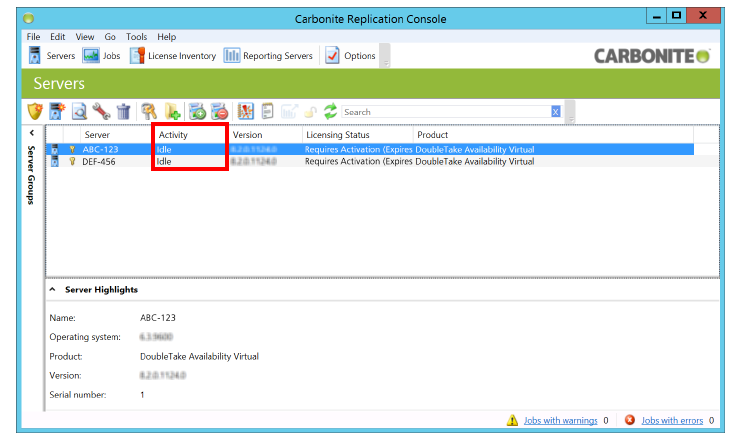Screen dimensions: 742x446
Task: Click the Uninstall icon with red minus
Action: (x=219, y=112)
